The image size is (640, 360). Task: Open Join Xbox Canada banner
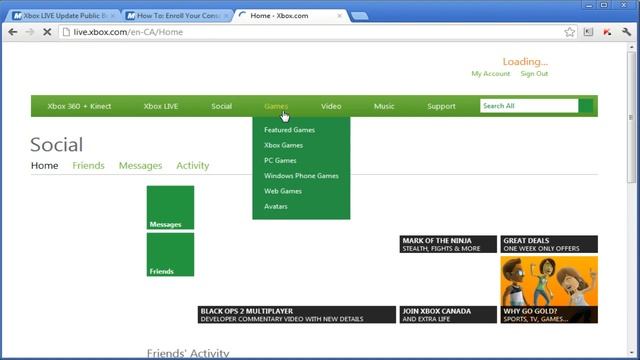pos(448,315)
